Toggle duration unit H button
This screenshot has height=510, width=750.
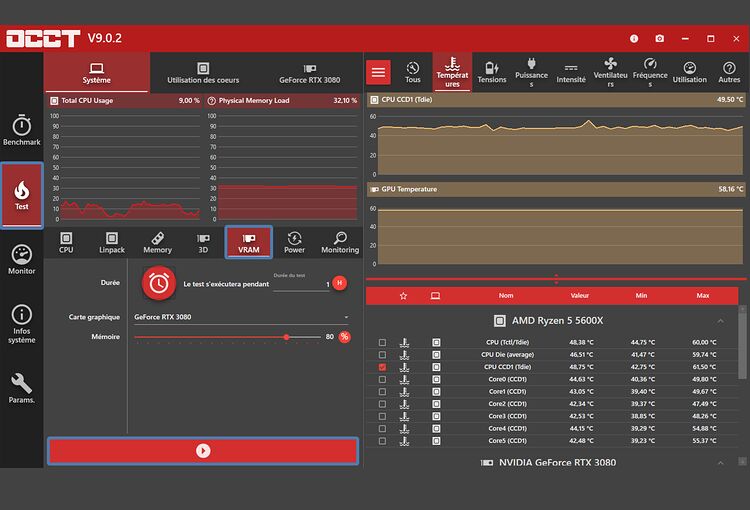(340, 283)
